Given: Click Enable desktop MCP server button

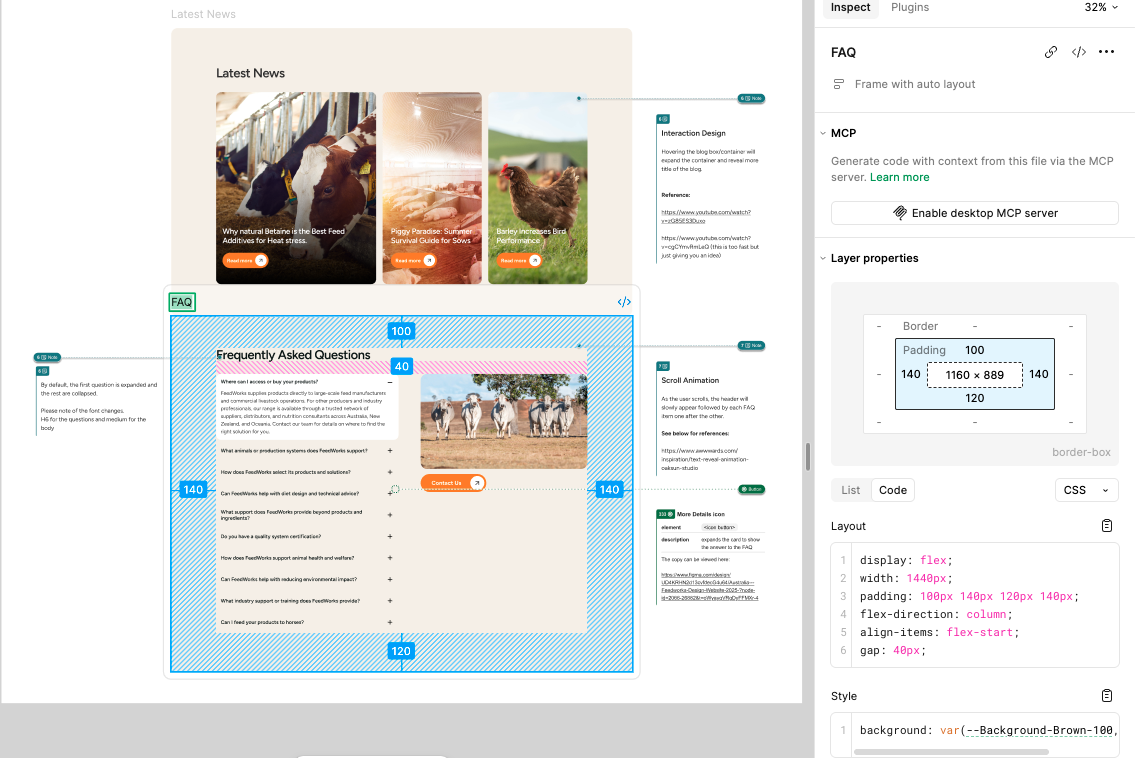Looking at the screenshot, I should (974, 213).
